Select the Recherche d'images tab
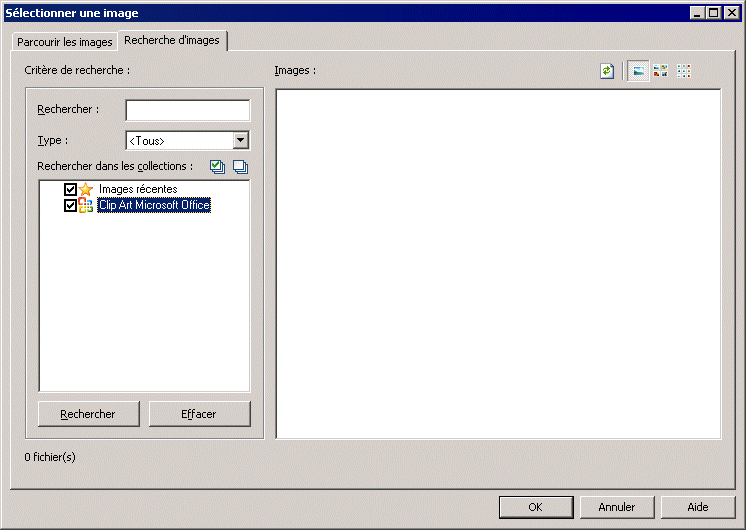 172,40
